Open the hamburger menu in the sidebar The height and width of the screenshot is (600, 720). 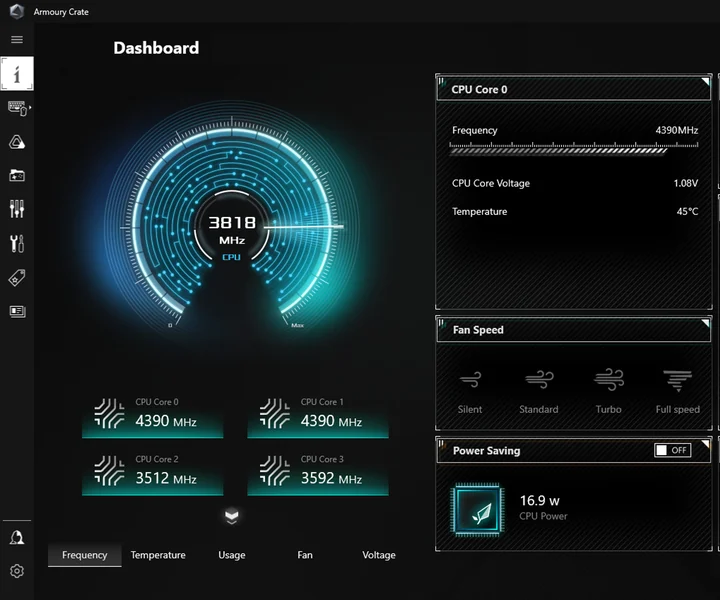point(17,39)
